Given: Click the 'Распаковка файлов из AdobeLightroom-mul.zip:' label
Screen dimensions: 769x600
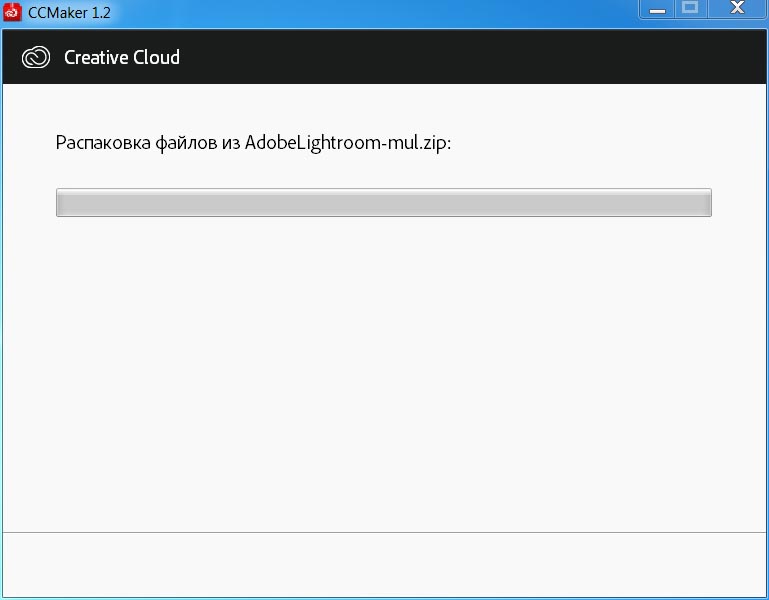Looking at the screenshot, I should (253, 143).
